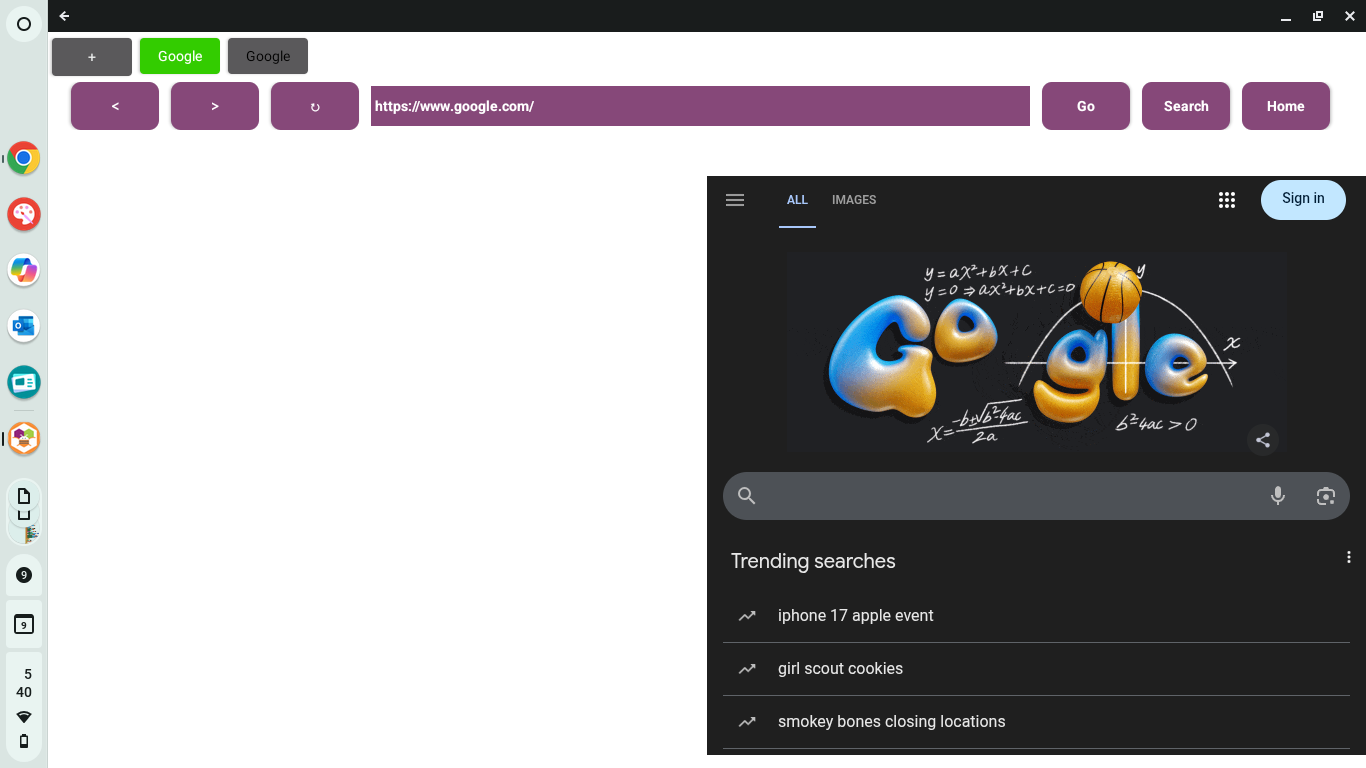The height and width of the screenshot is (768, 1366).
Task: Open the Trending searches three-dot menu
Action: pos(1349,557)
